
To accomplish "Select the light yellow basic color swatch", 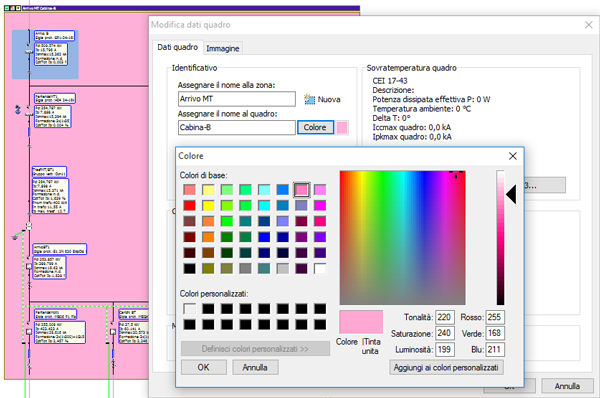I will coord(208,190).
